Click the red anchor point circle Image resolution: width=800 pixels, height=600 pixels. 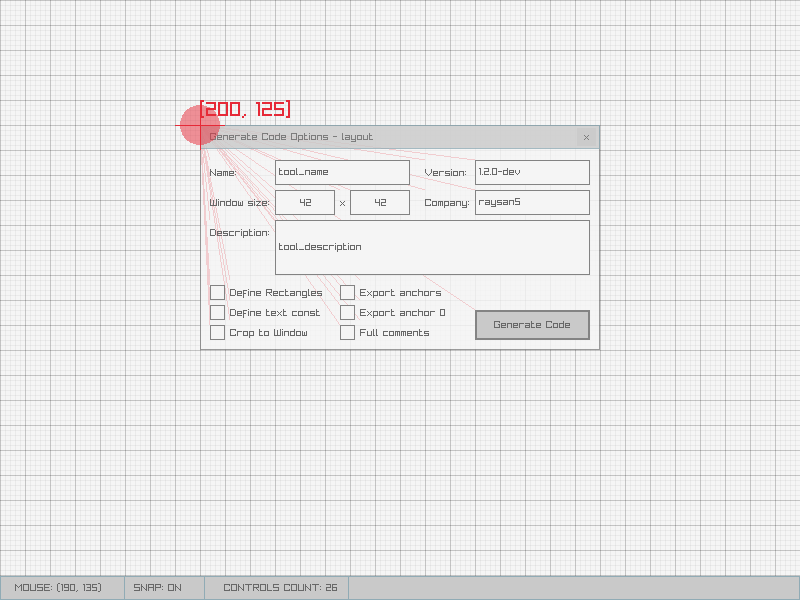pyautogui.click(x=199, y=125)
